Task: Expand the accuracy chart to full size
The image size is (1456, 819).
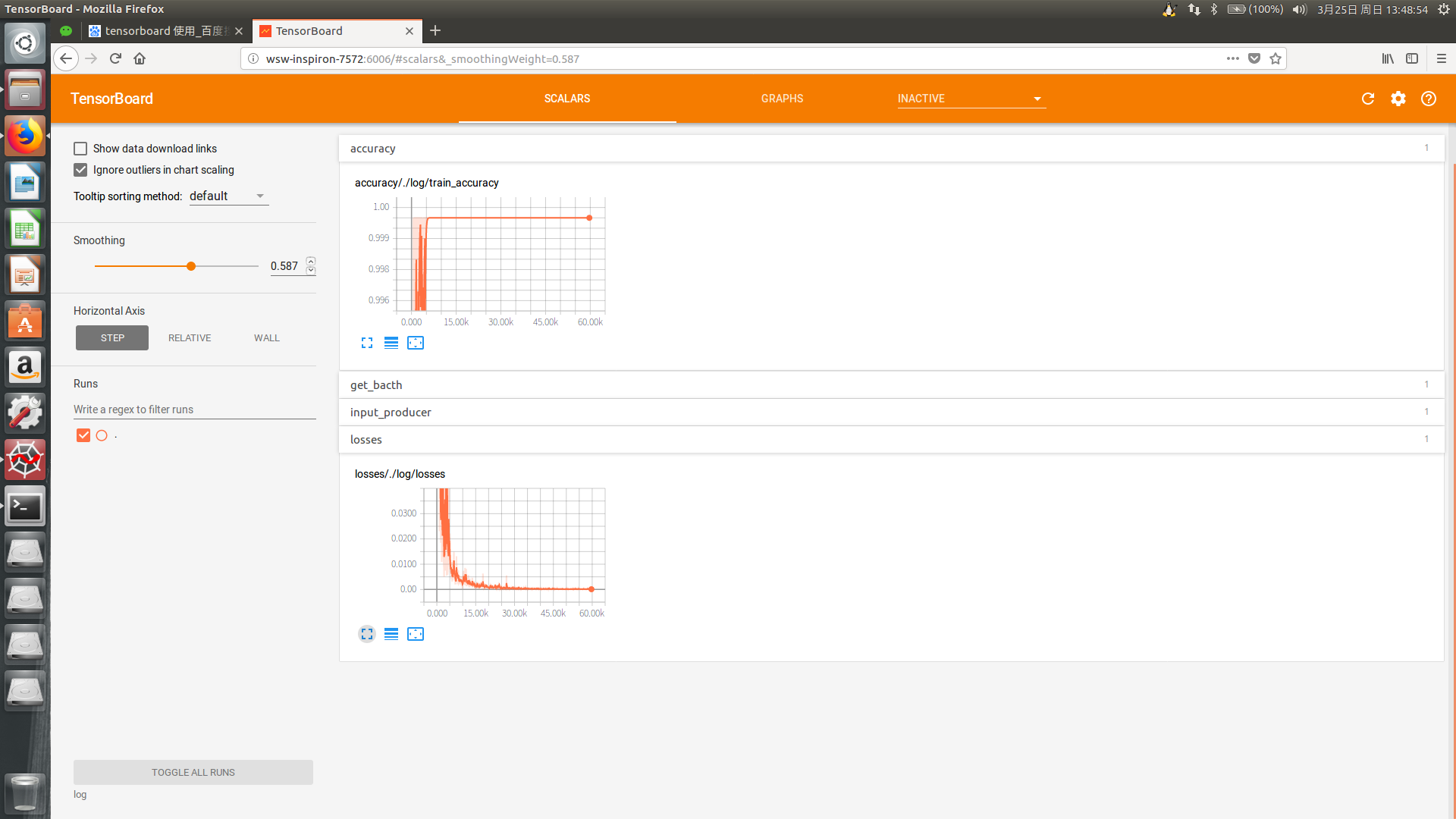Action: [367, 343]
